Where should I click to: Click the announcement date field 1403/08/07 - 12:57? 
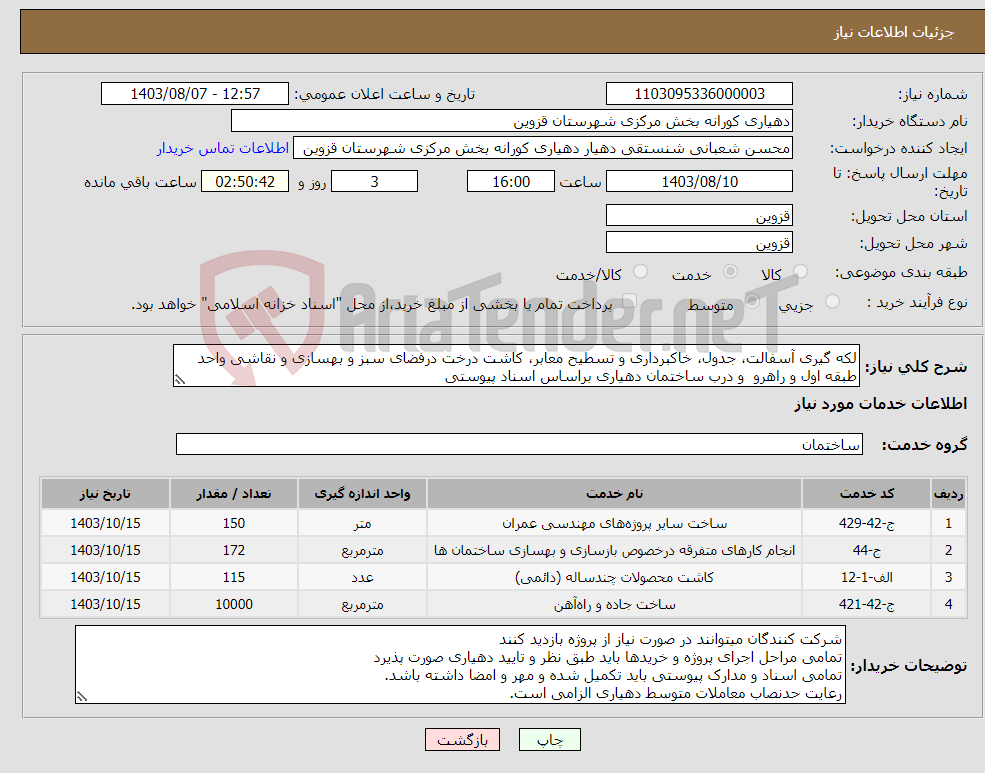tap(195, 94)
